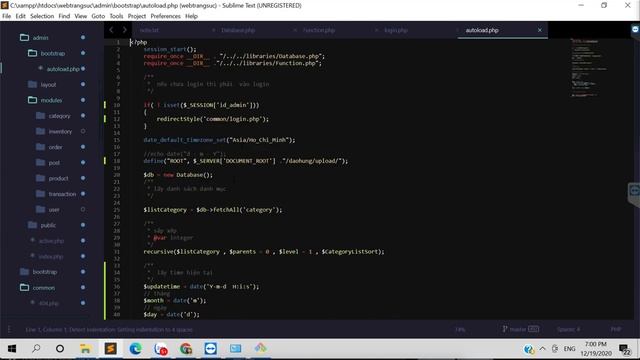The height and width of the screenshot is (360, 640).
Task: Click the date_default_timezone_set code line
Action: [x=219, y=140]
